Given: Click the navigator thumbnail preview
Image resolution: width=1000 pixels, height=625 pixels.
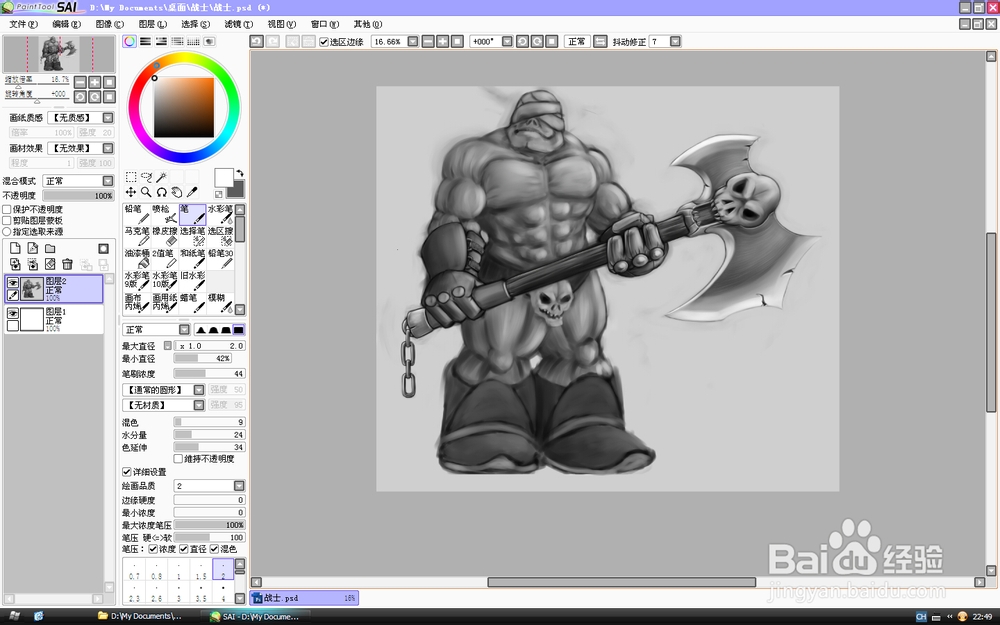Looking at the screenshot, I should click(x=59, y=54).
